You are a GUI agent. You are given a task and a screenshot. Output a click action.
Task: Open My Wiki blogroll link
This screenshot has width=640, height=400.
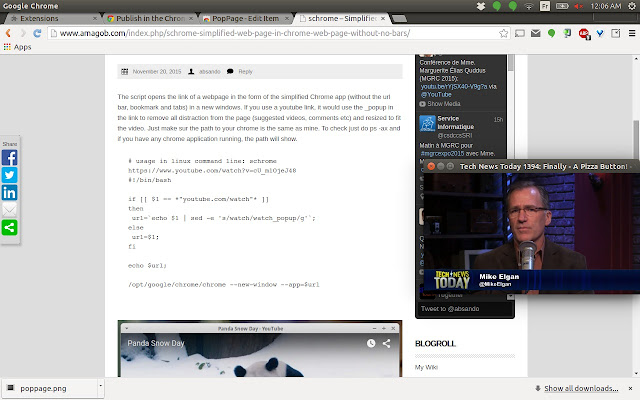pyautogui.click(x=426, y=367)
